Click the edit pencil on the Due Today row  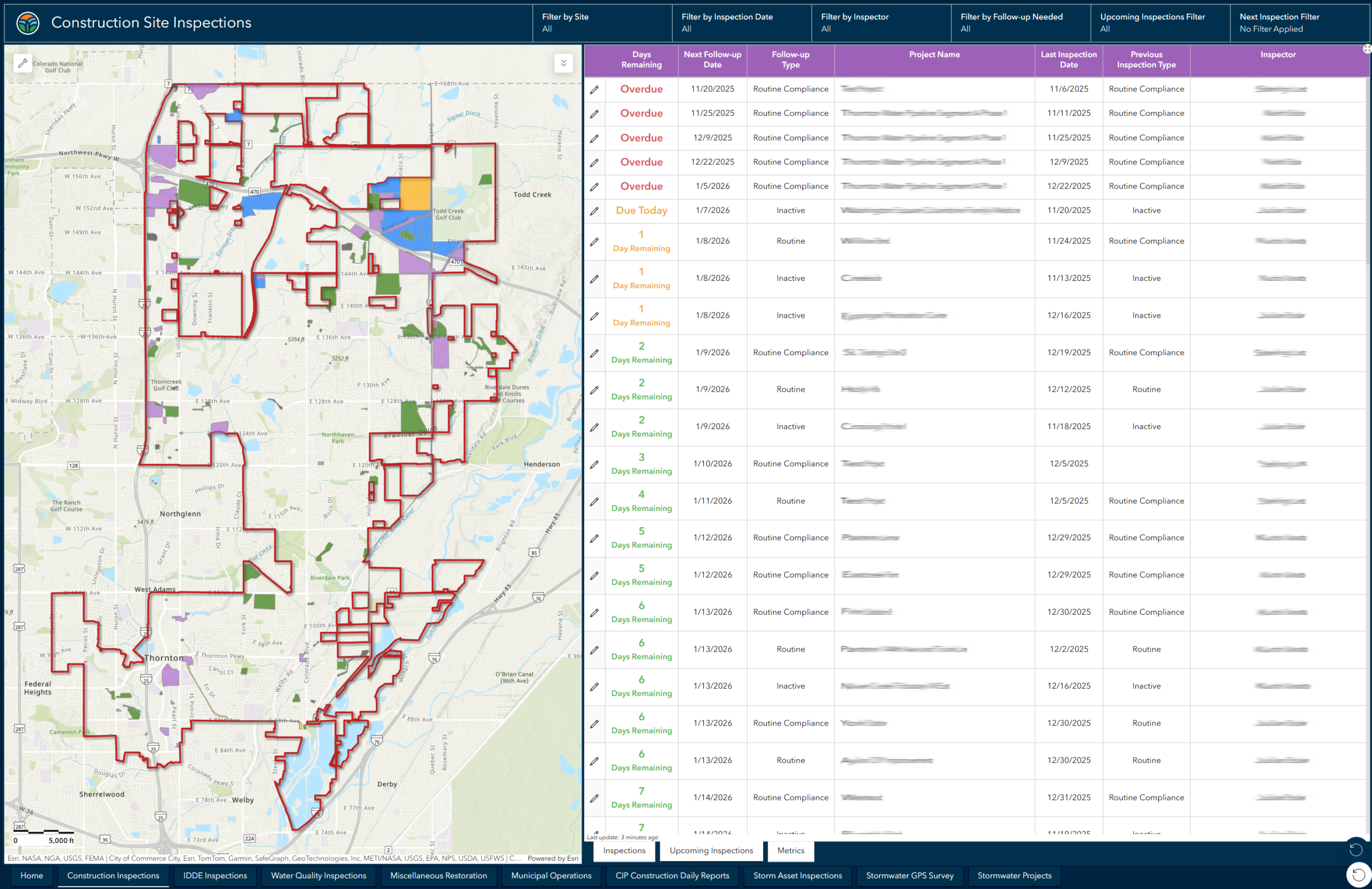594,211
